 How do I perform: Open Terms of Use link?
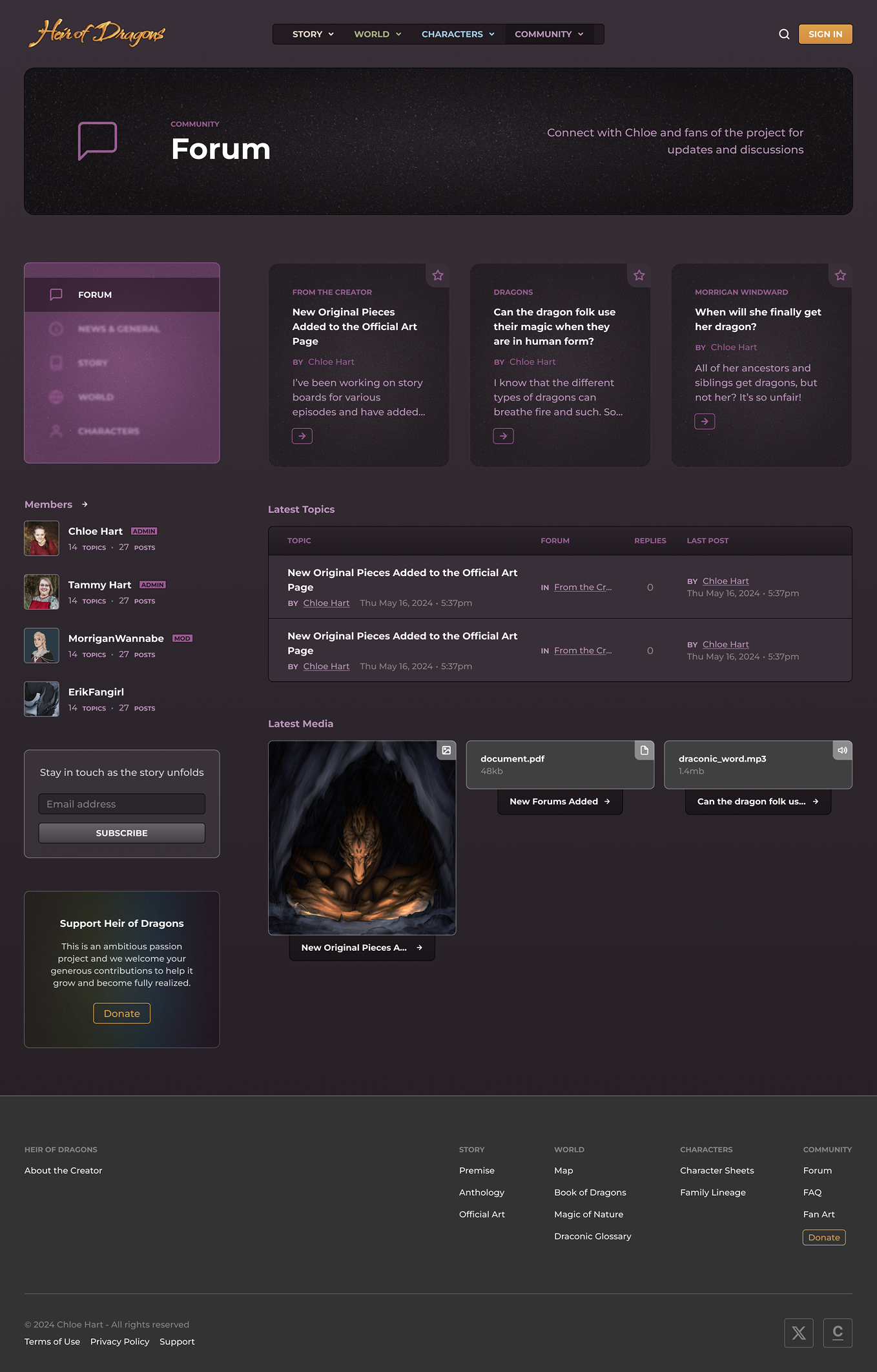(52, 1342)
